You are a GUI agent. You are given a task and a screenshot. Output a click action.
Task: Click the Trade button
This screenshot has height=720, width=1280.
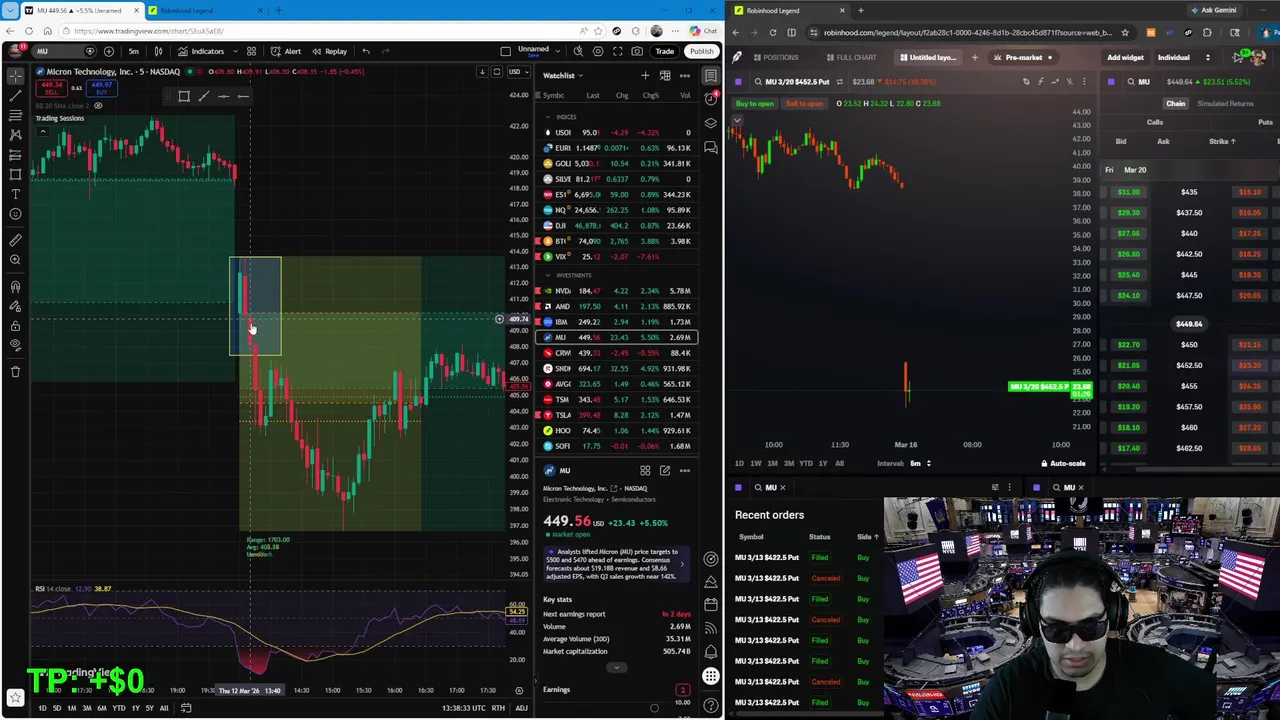(x=664, y=51)
